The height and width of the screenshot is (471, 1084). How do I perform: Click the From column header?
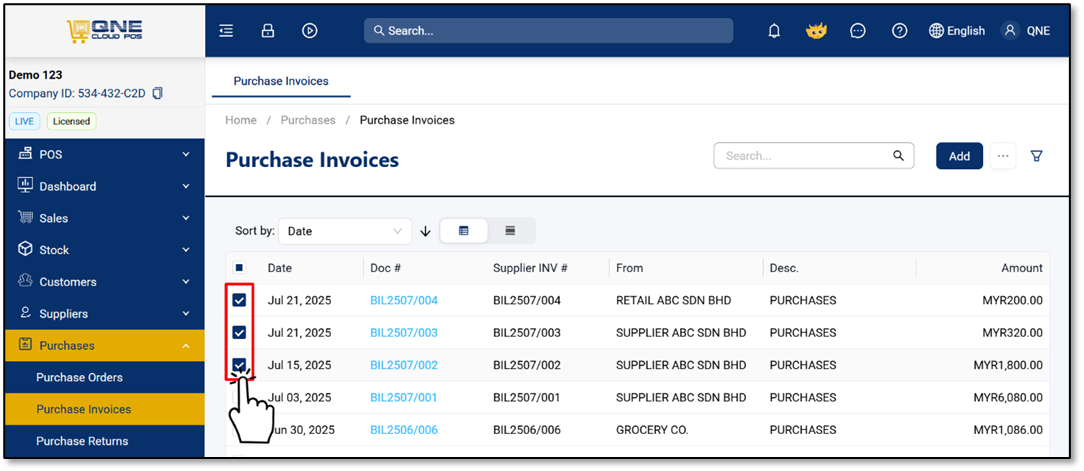629,268
